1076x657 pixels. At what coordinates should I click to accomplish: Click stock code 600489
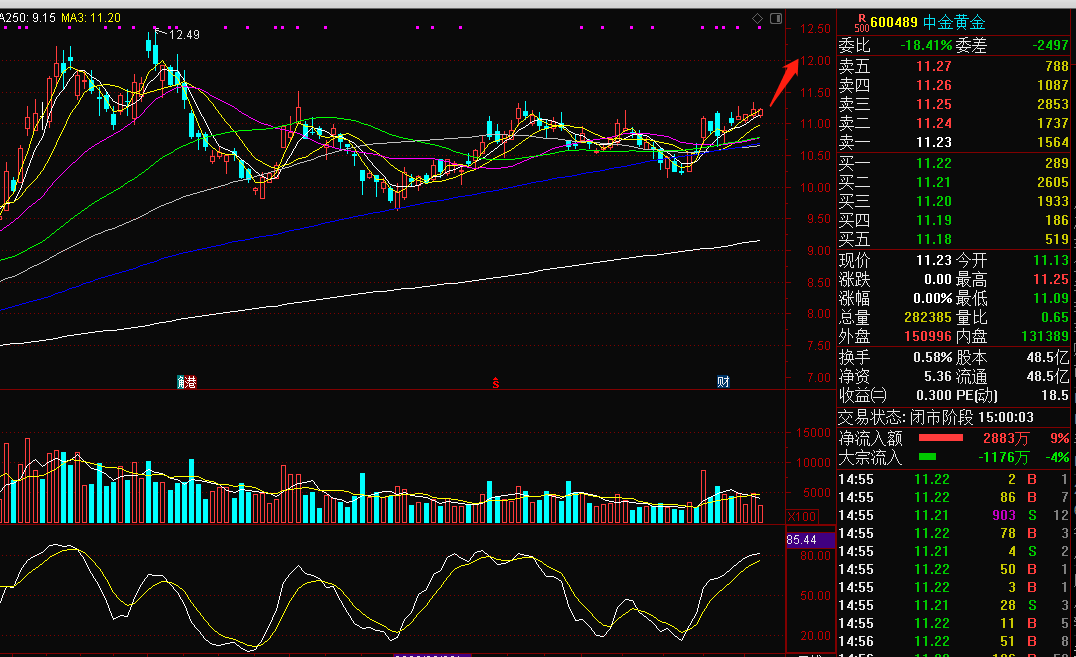point(894,23)
